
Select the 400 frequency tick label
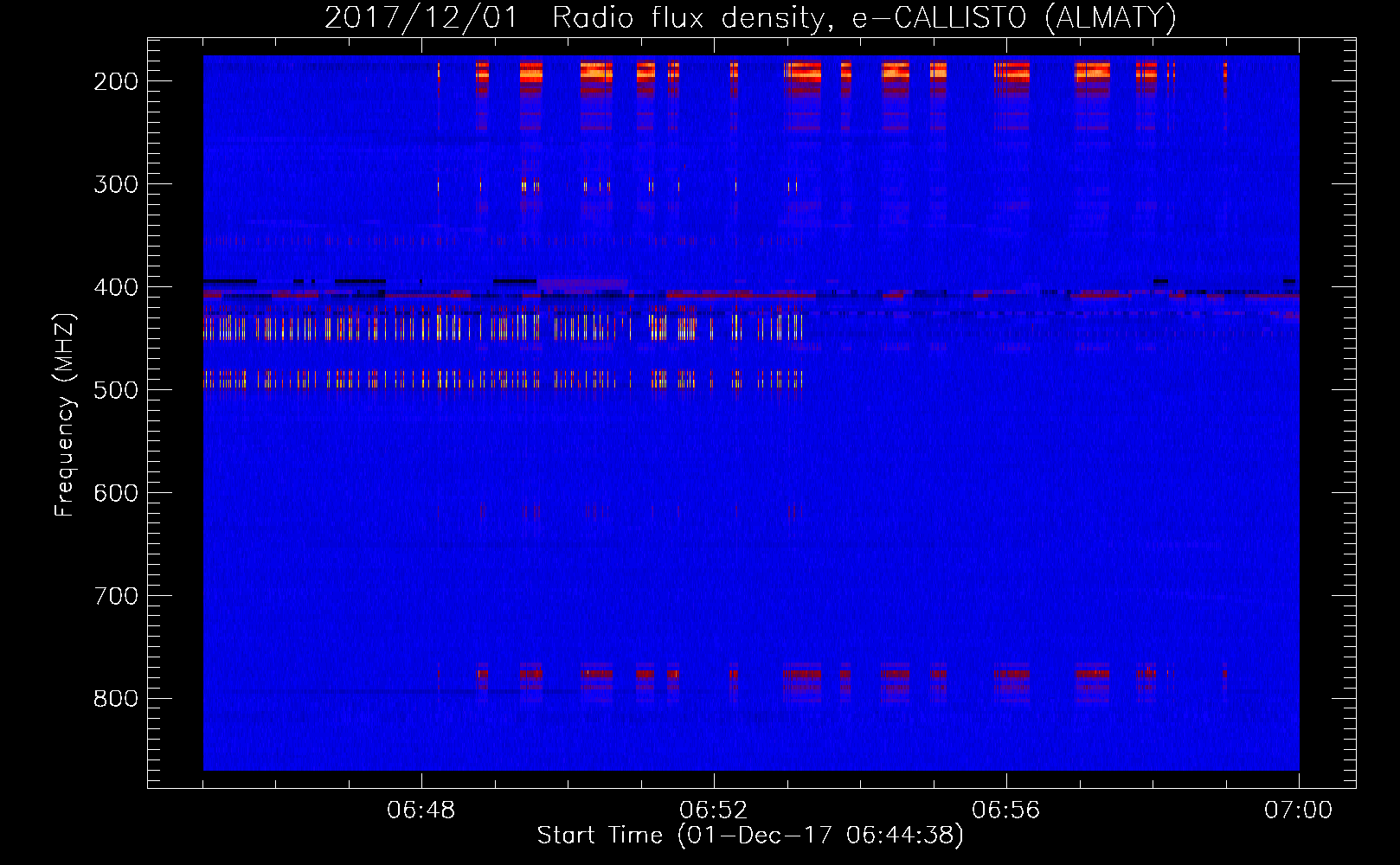[116, 287]
